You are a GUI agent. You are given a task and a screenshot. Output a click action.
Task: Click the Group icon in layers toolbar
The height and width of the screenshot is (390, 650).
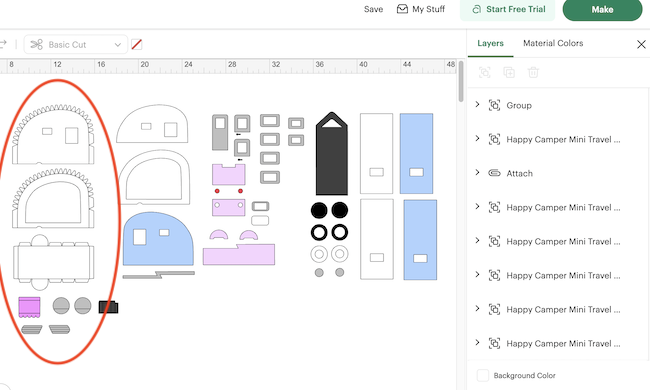click(485, 73)
